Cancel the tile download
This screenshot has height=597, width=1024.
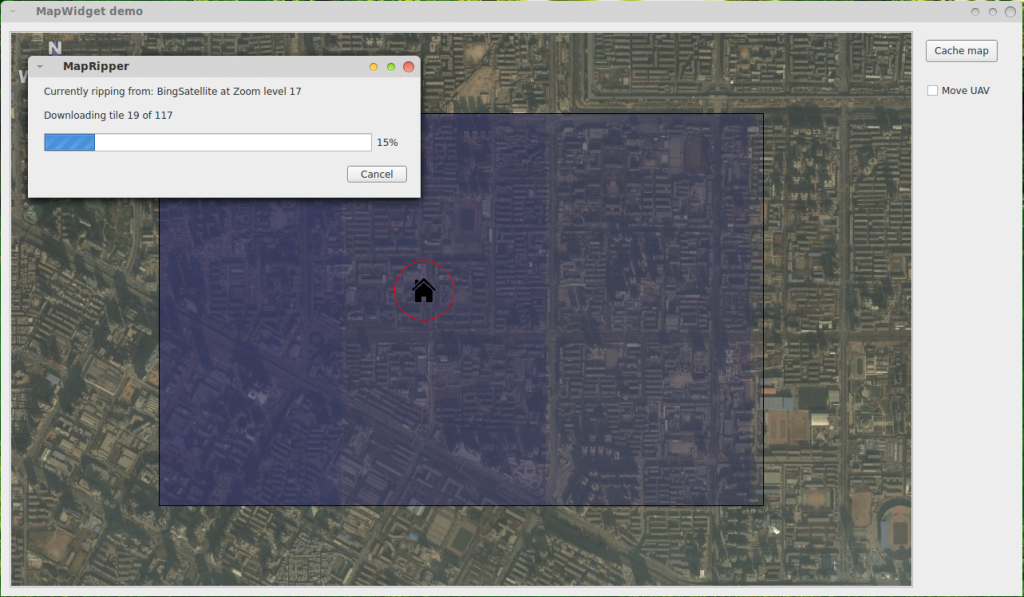click(x=377, y=174)
